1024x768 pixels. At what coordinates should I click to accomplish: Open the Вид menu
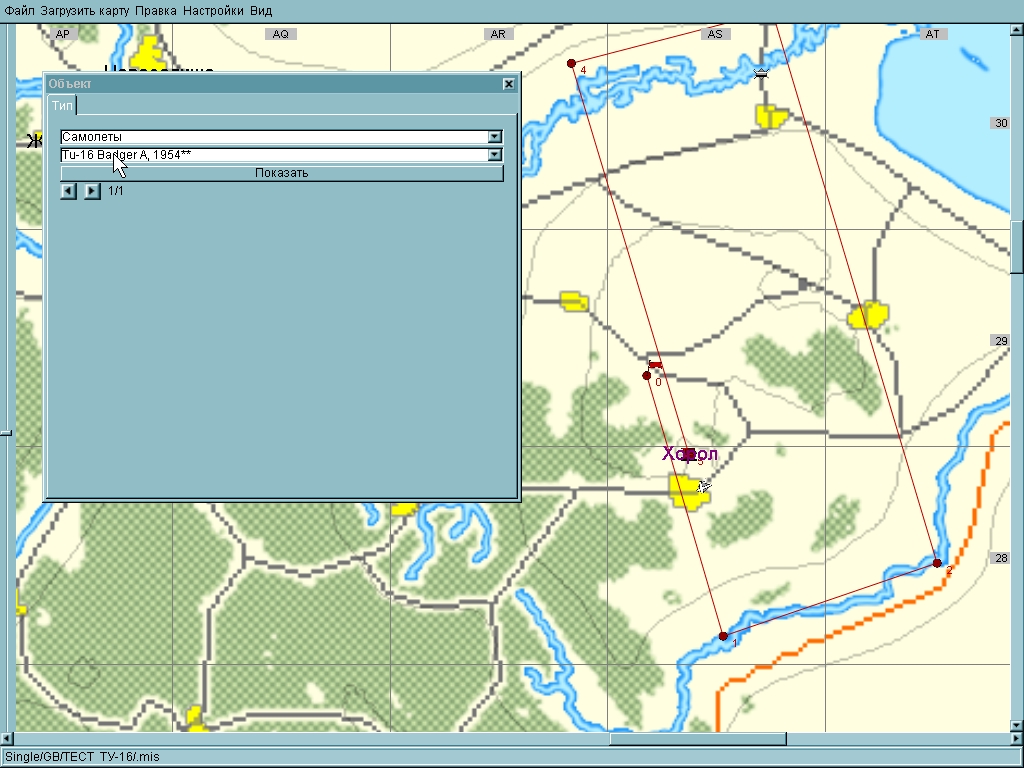pyautogui.click(x=261, y=10)
